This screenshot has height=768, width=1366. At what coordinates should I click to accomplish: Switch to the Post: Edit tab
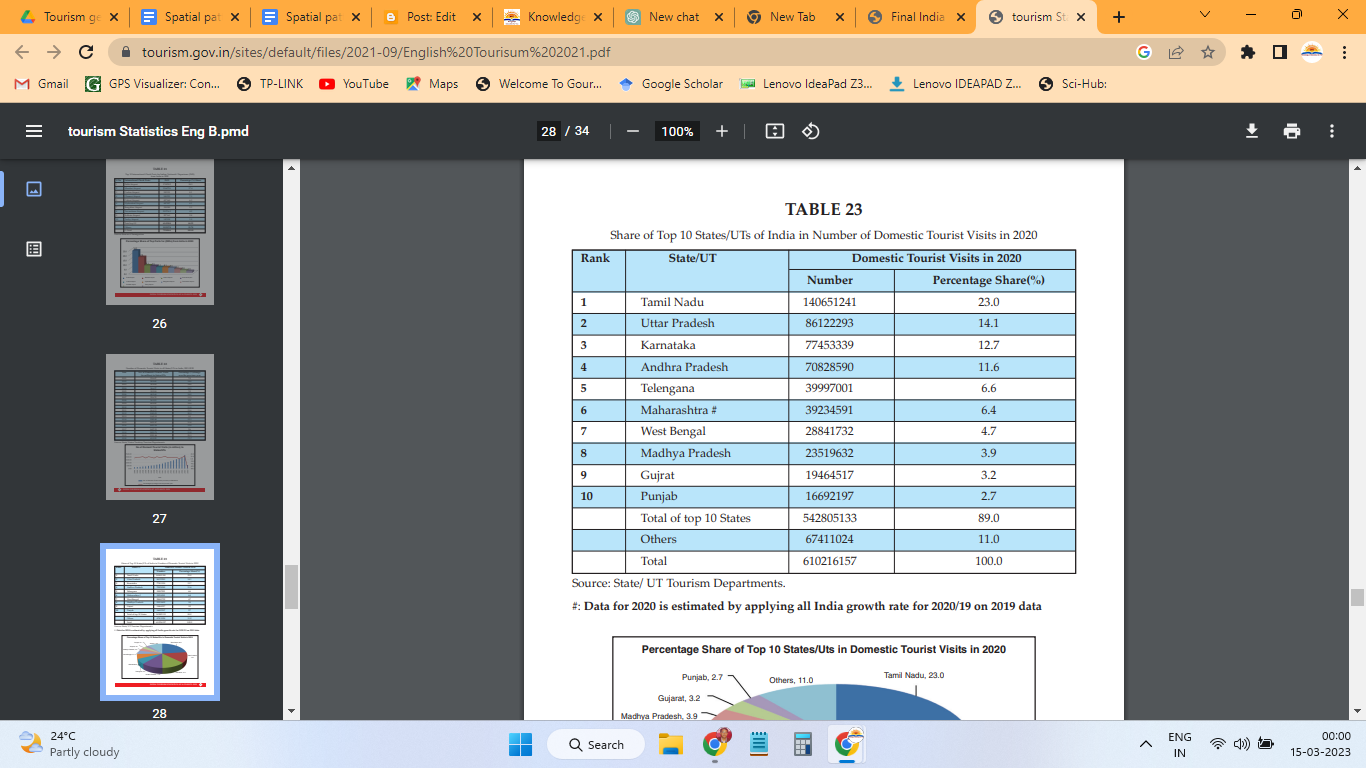click(432, 17)
